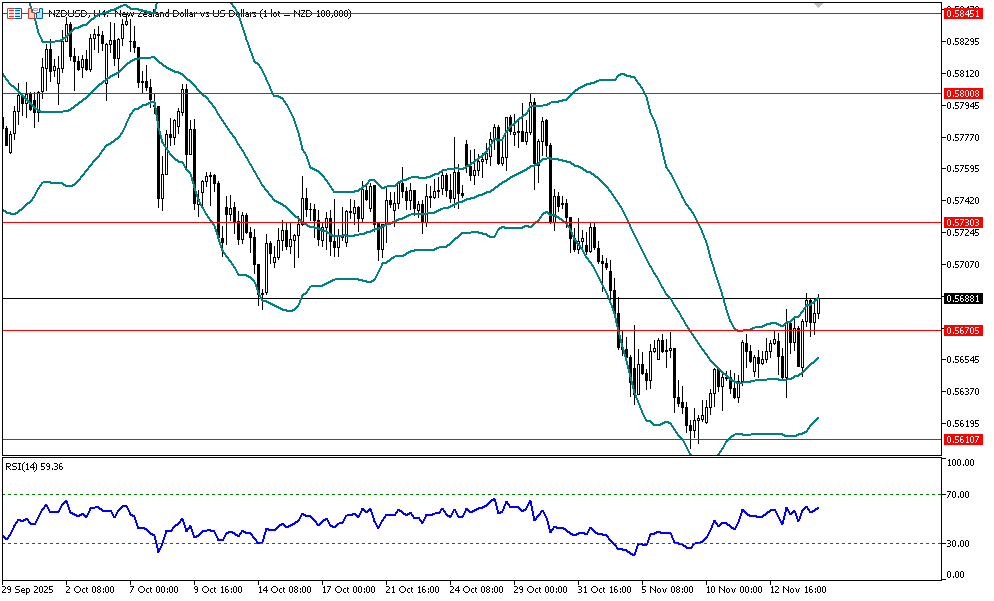Screen dimensions: 994x601
Task: Click the 21 Oct 16:00 time axis label
Action: click(x=411, y=590)
